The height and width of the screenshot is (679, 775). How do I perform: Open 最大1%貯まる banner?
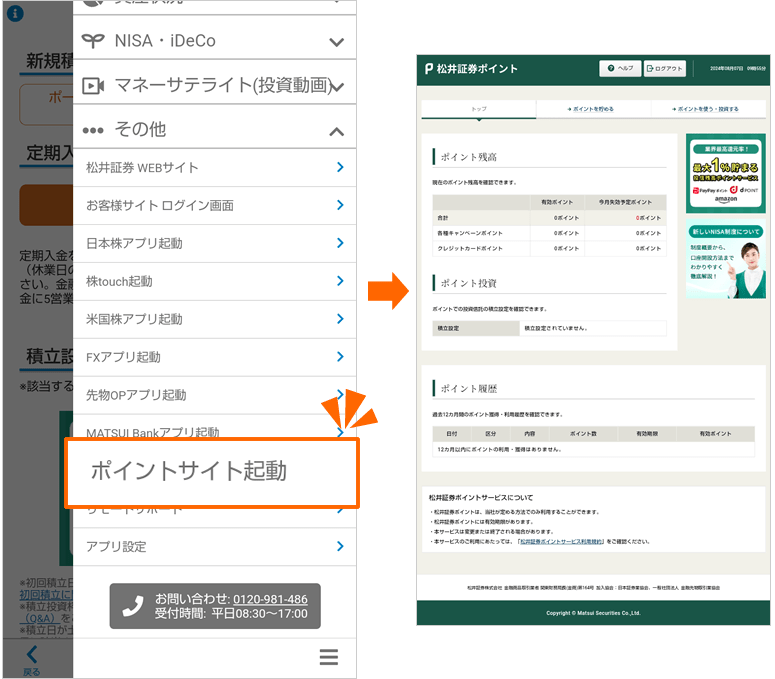[x=726, y=173]
